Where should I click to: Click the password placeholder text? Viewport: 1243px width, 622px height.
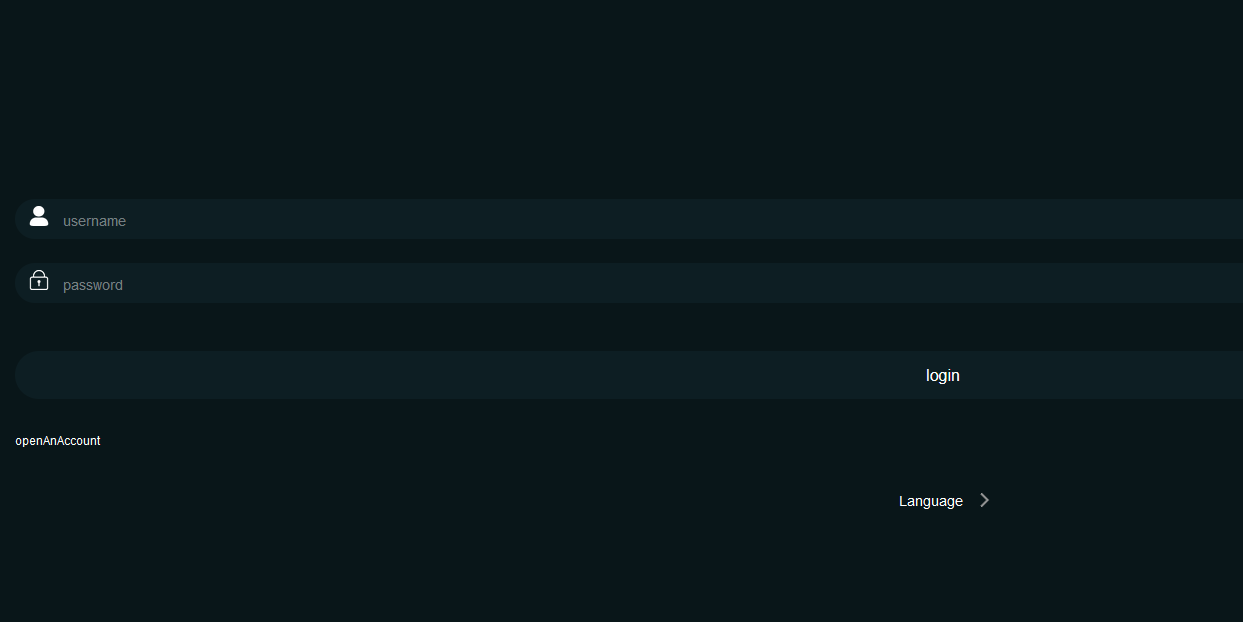[x=93, y=285]
